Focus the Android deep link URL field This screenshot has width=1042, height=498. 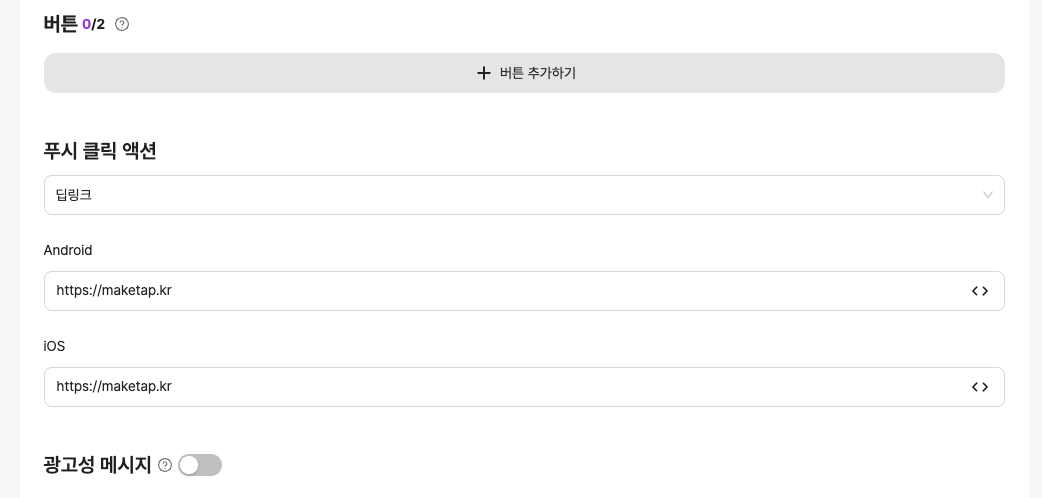click(x=500, y=291)
